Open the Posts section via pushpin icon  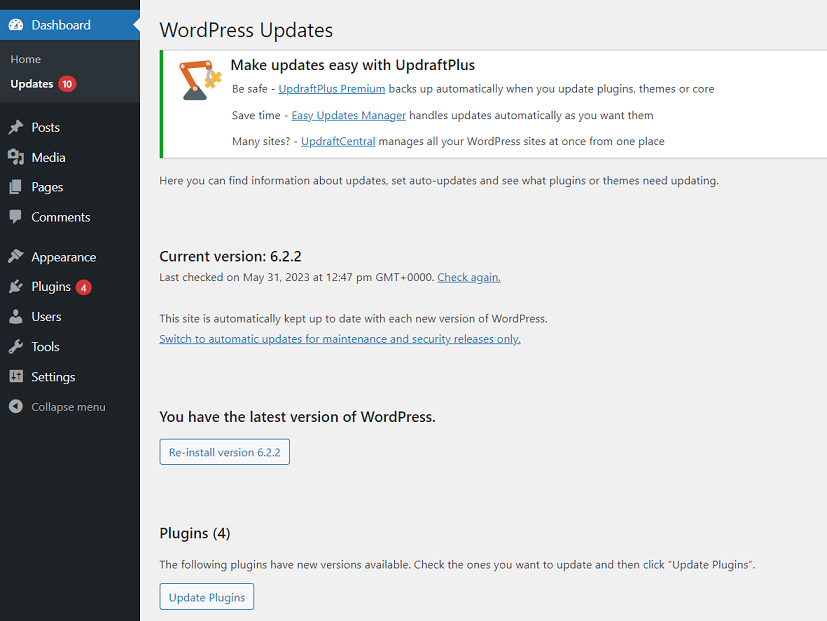14,127
